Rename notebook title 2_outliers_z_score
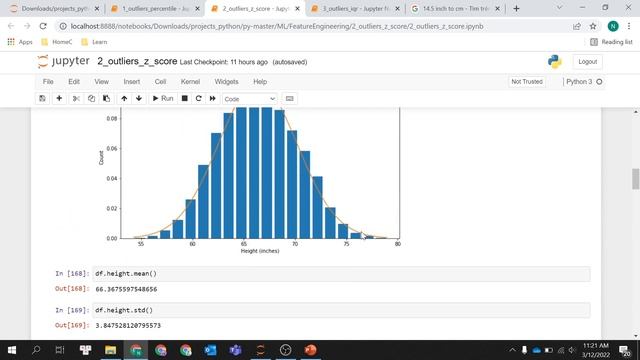This screenshot has height=360, width=640. [x=137, y=61]
